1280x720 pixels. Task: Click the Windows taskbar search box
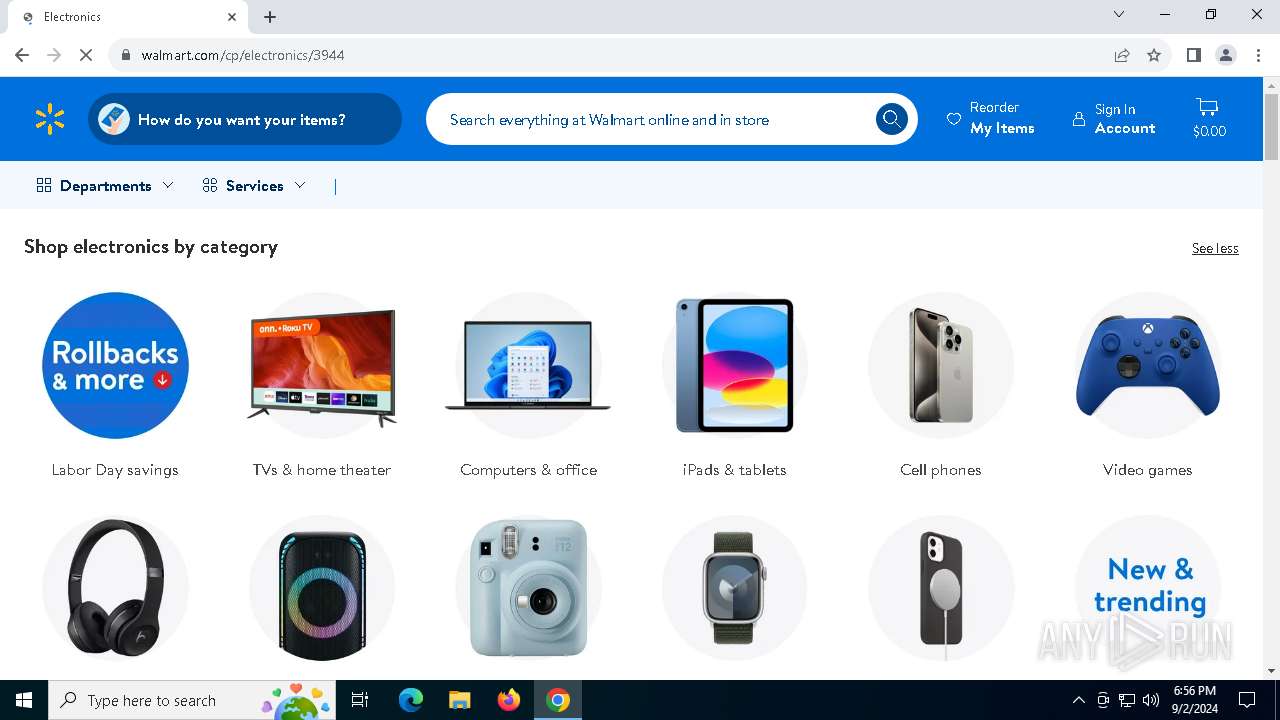[193, 700]
